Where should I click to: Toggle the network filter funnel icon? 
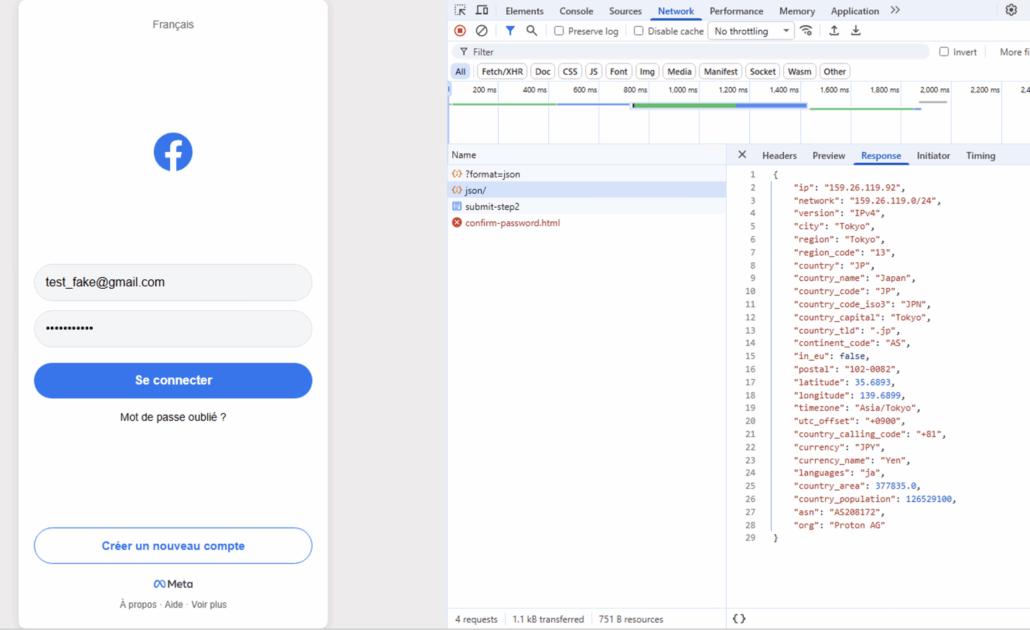[x=510, y=31]
